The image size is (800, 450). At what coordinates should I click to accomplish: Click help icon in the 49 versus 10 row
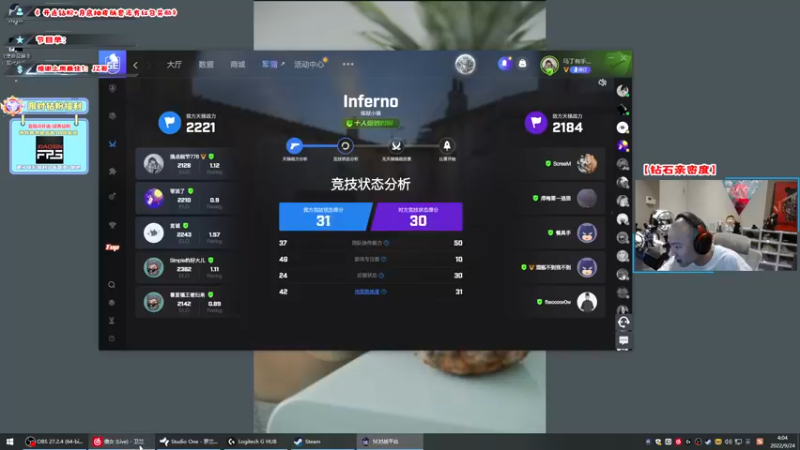(384, 260)
